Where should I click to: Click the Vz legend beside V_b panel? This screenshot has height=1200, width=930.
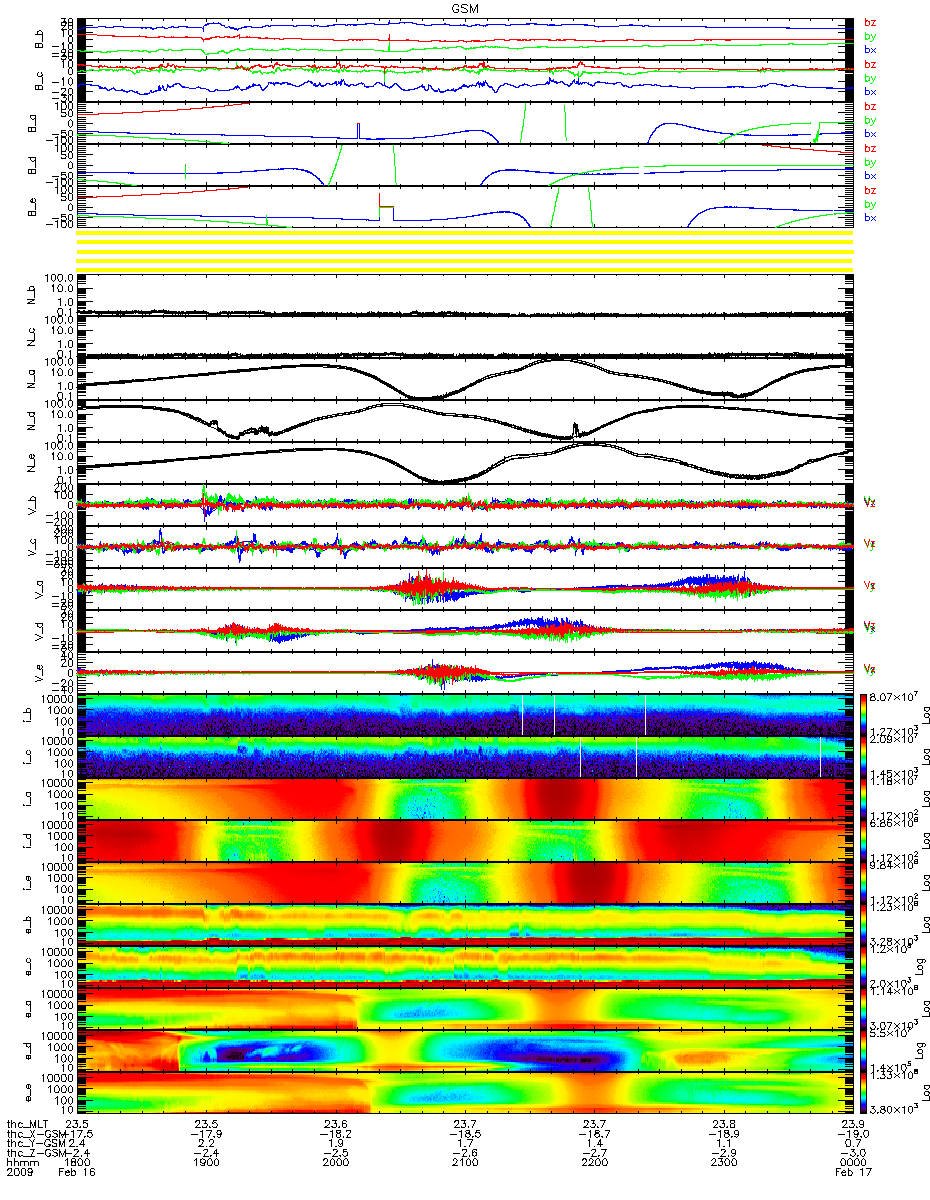pyautogui.click(x=870, y=502)
